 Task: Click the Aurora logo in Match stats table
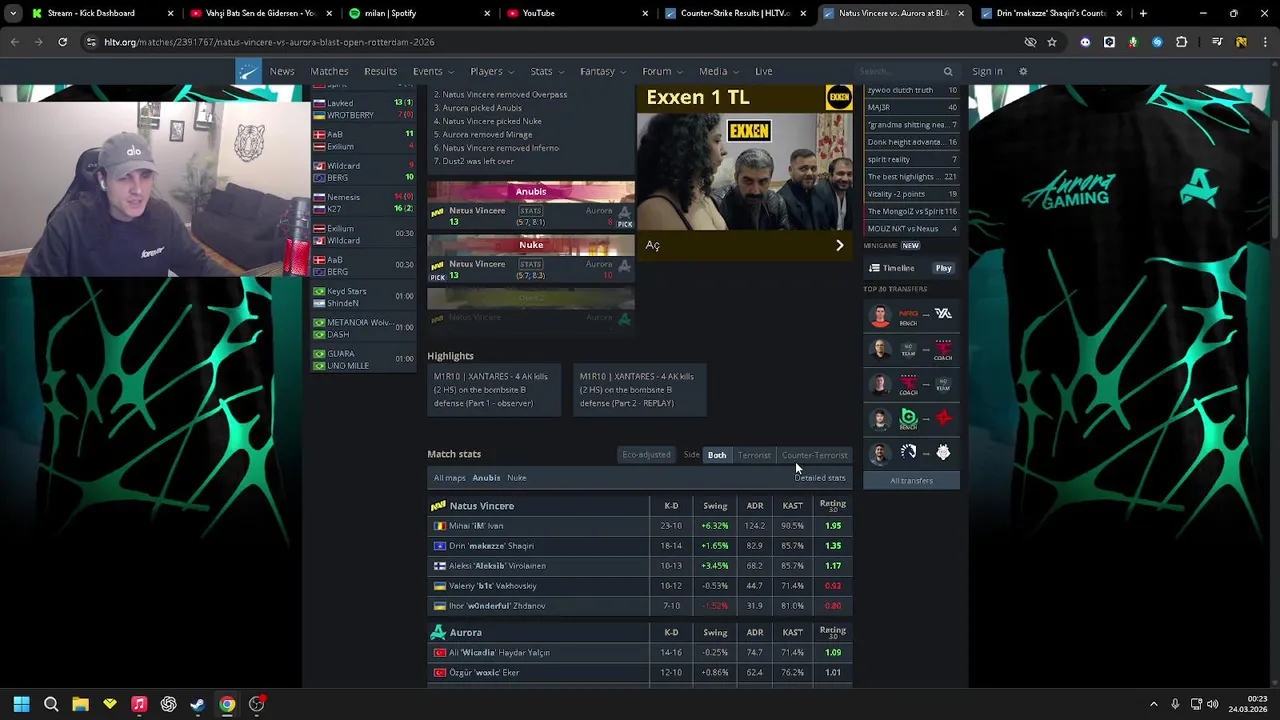[437, 632]
